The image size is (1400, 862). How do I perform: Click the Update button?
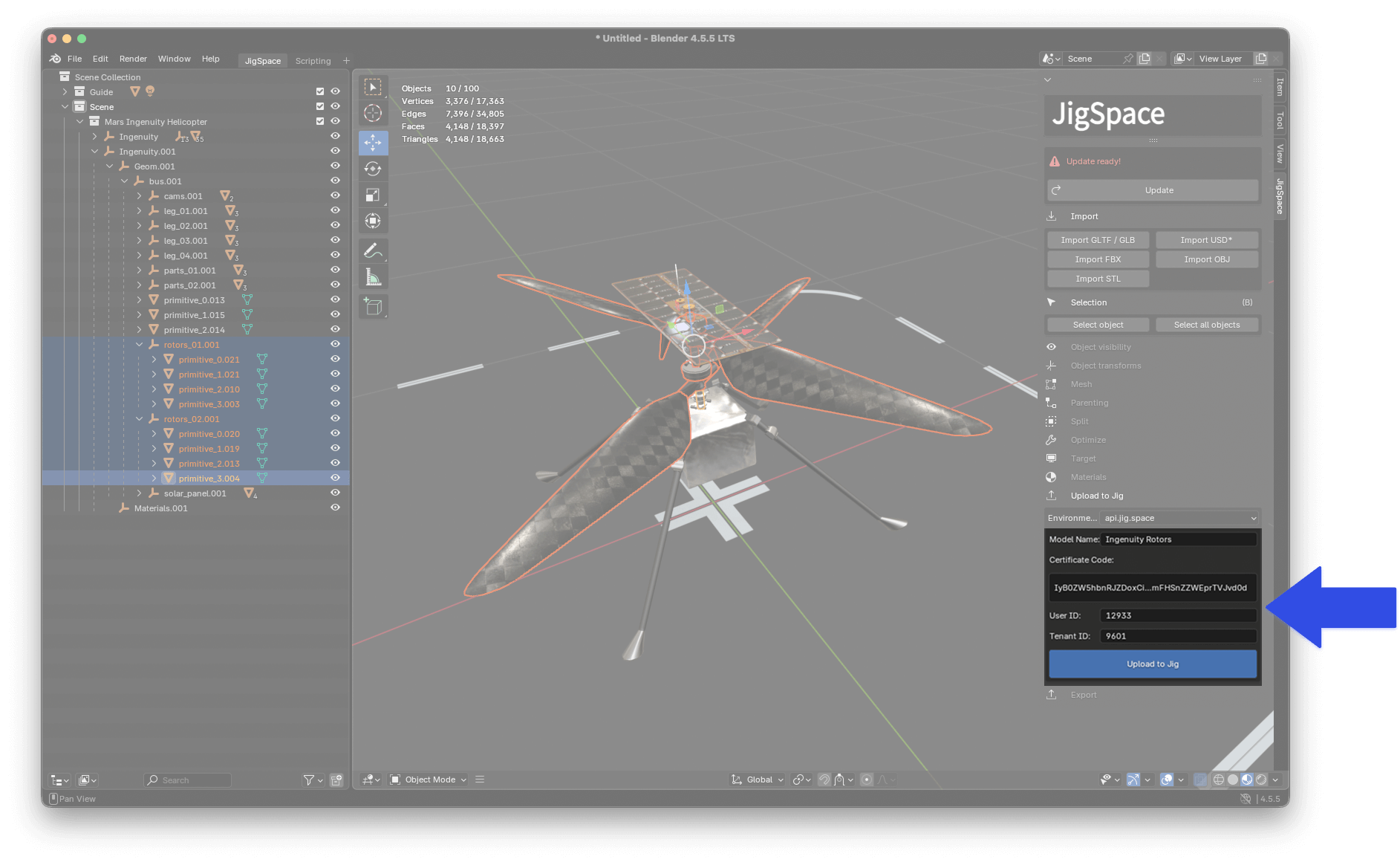1153,190
